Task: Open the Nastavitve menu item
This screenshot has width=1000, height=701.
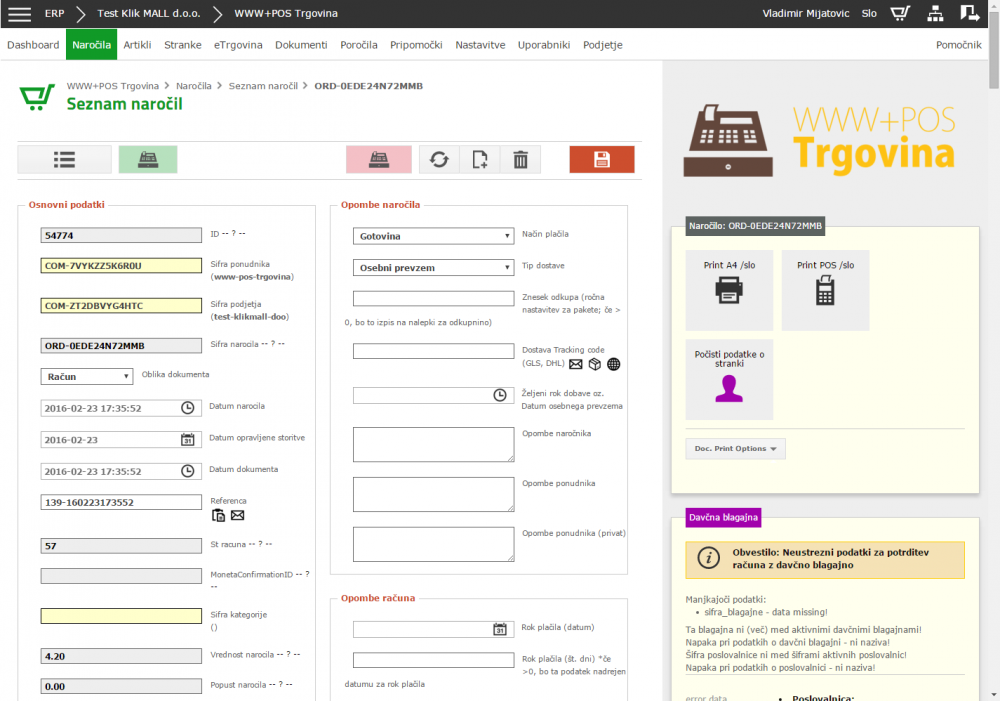Action: tap(480, 45)
